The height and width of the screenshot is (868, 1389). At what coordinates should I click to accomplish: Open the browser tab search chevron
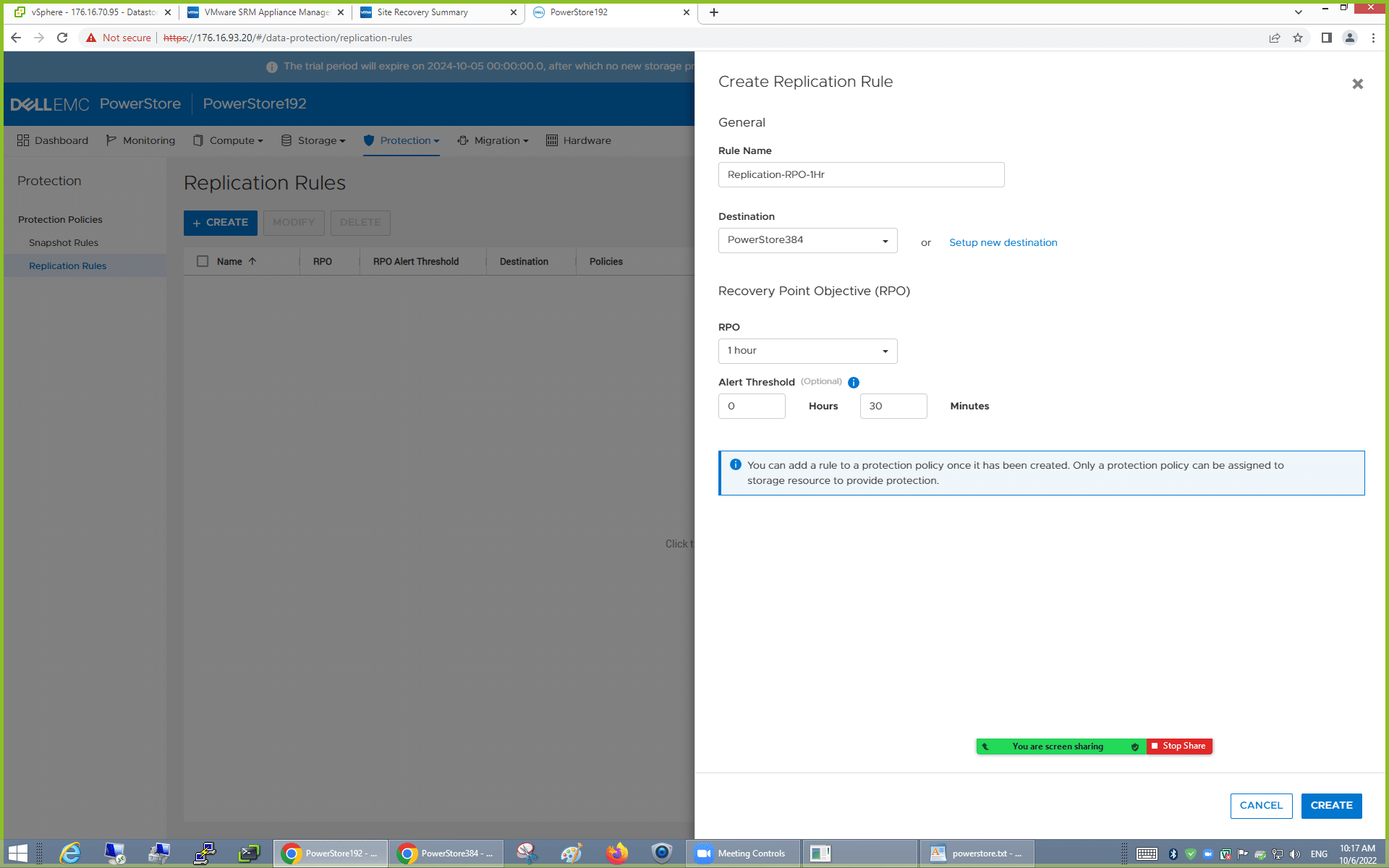pyautogui.click(x=1299, y=12)
